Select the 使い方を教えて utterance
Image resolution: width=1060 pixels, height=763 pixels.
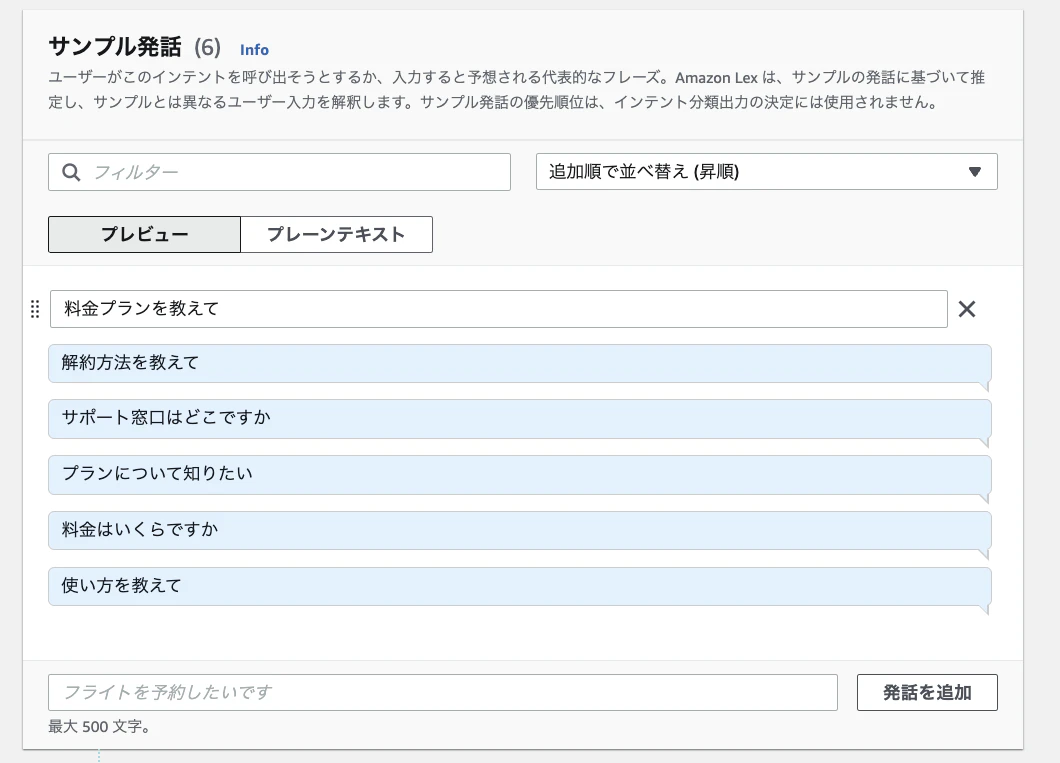[x=520, y=587]
